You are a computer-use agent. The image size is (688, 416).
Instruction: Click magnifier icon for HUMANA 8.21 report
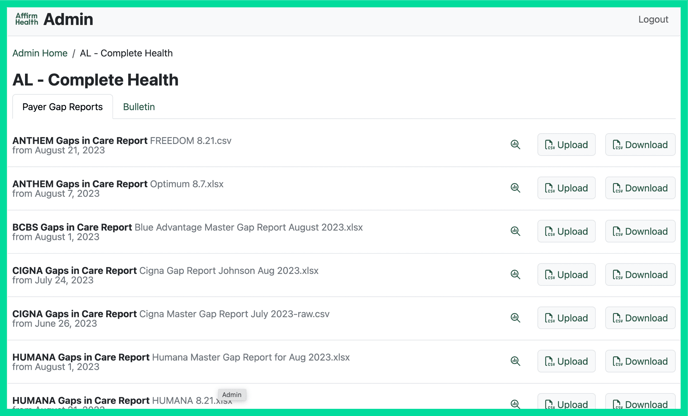coord(515,404)
